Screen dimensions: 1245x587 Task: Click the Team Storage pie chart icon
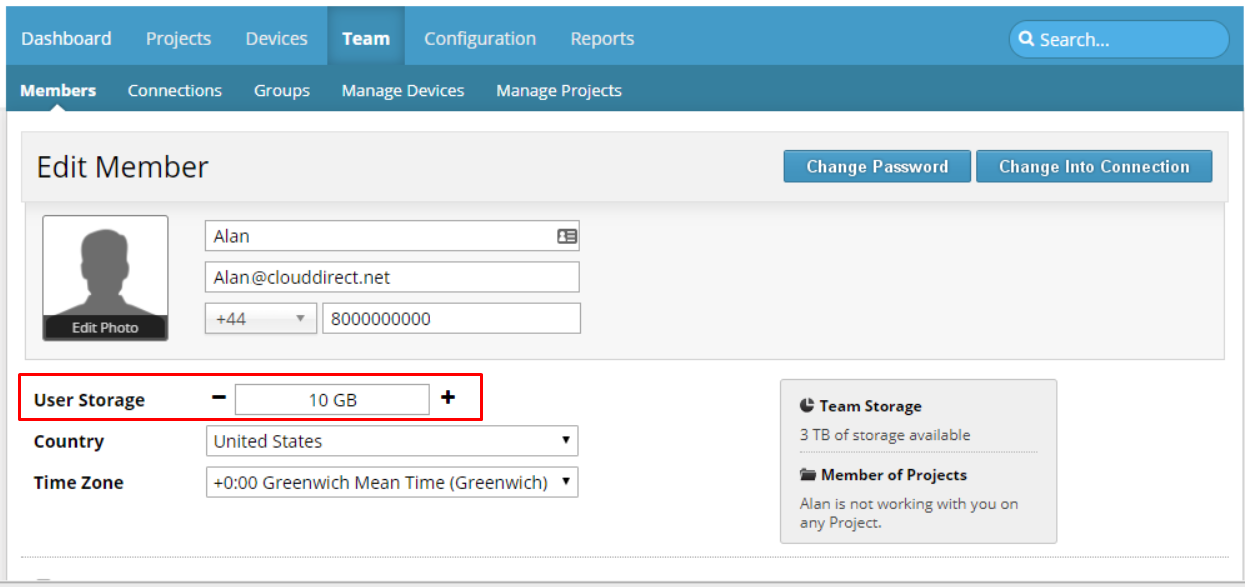coord(807,406)
